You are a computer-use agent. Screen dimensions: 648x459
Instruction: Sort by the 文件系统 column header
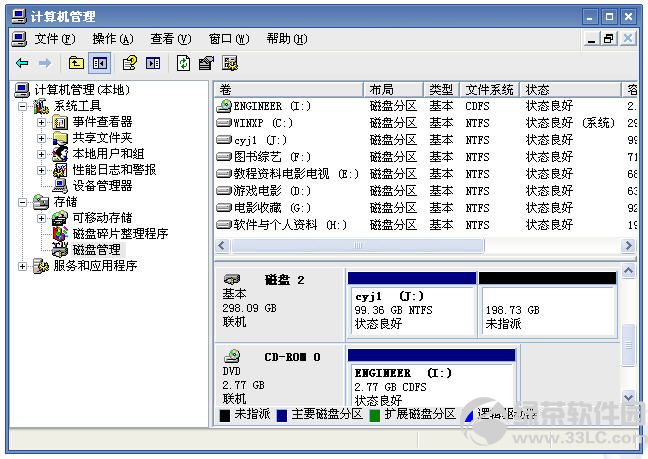pyautogui.click(x=489, y=89)
